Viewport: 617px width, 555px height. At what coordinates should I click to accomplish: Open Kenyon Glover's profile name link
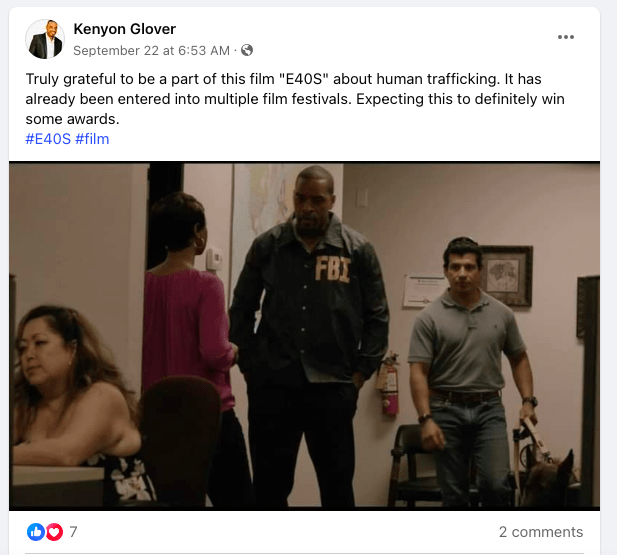pyautogui.click(x=124, y=29)
